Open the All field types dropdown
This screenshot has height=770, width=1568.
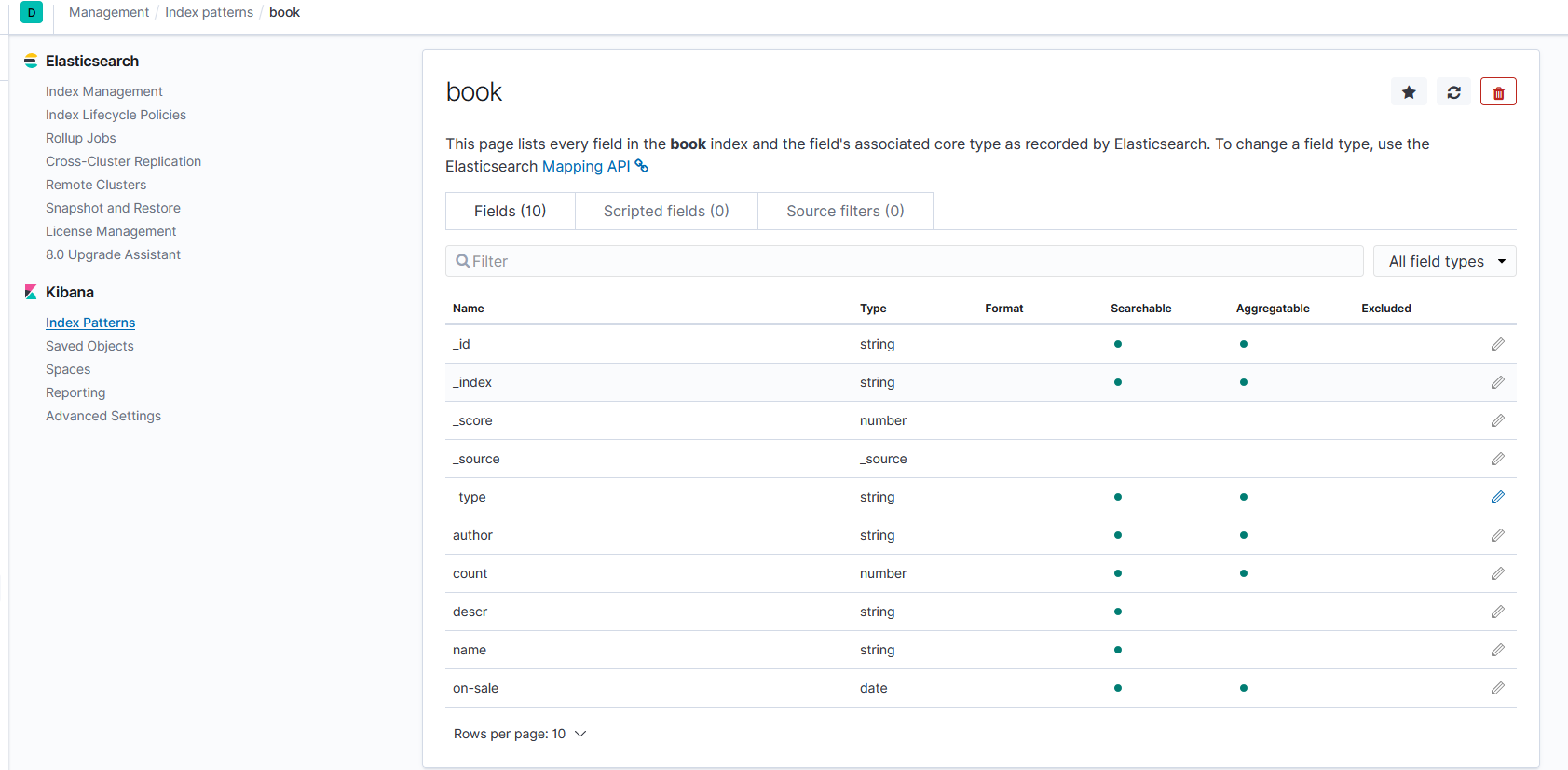pyautogui.click(x=1444, y=261)
